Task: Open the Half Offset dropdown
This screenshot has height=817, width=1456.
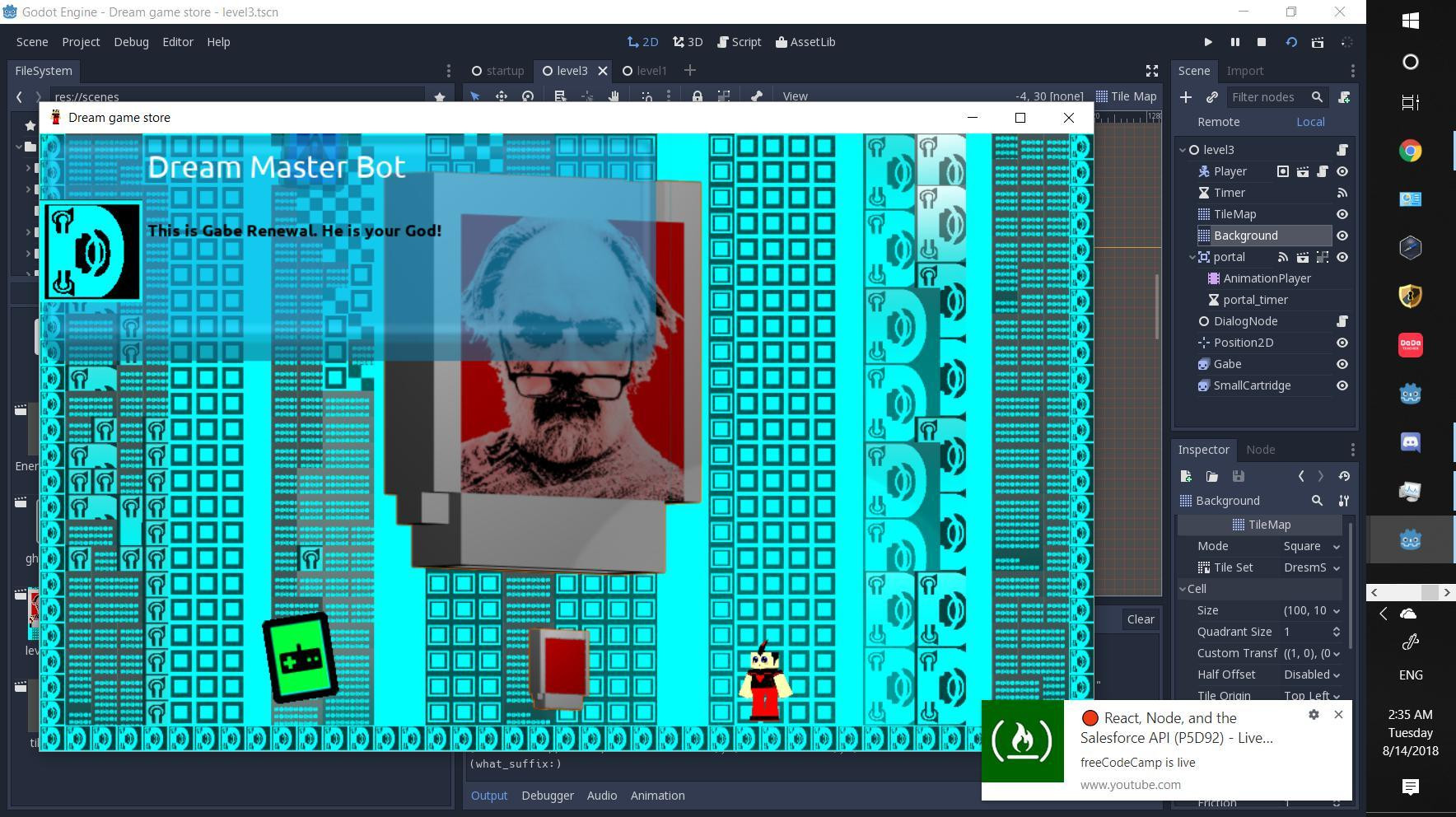Action: pos(1311,675)
